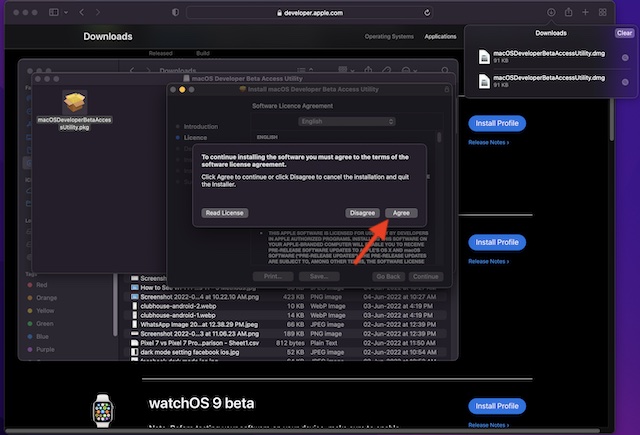Select clubhouse-android-2.webp in Finder list
The image size is (640, 435).
284,306
